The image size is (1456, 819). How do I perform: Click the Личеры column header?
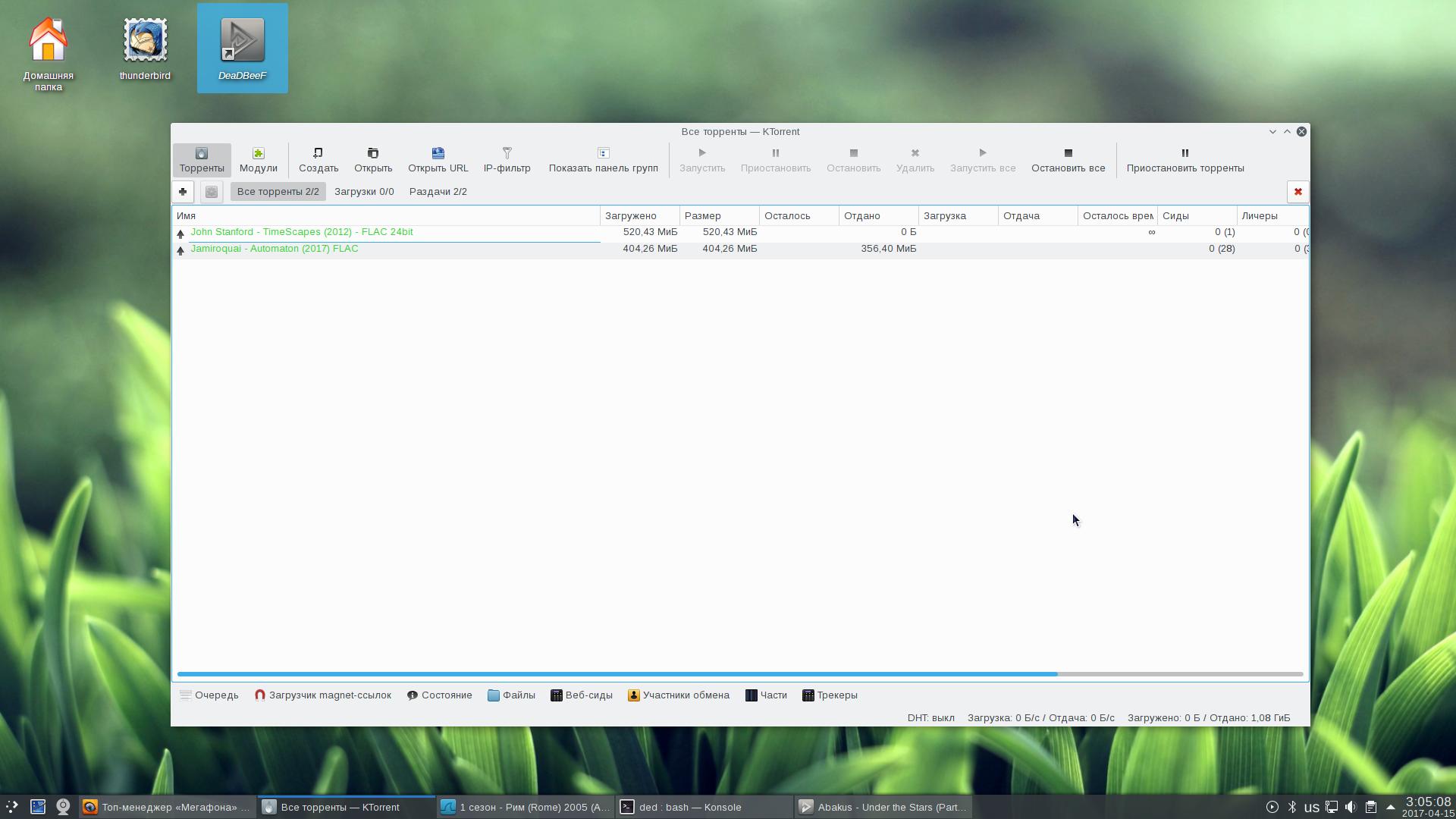tap(1273, 216)
